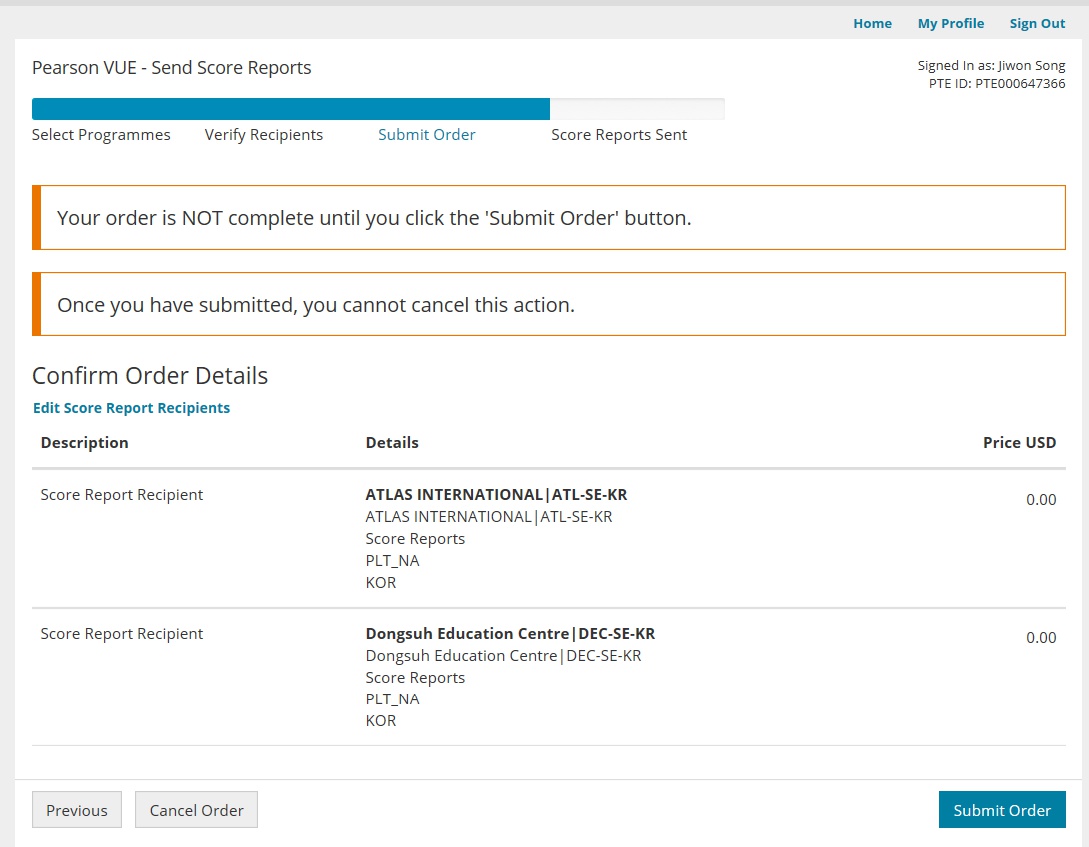Click the Score Reports Sent step
This screenshot has width=1089, height=847.
click(619, 135)
